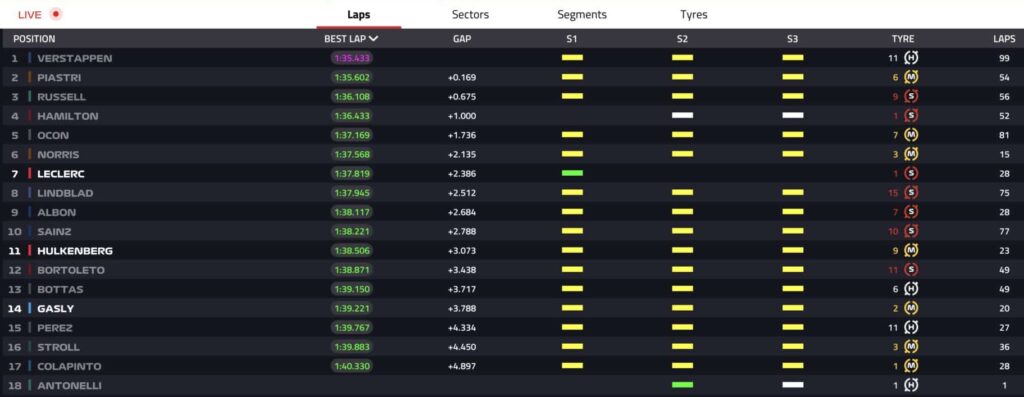
Task: Click Ocon's lap count 81
Action: pyautogui.click(x=1004, y=135)
